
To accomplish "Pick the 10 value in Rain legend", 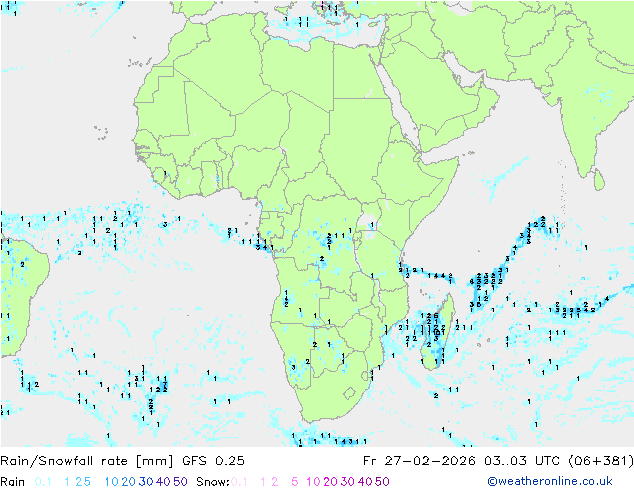I will point(111,482).
